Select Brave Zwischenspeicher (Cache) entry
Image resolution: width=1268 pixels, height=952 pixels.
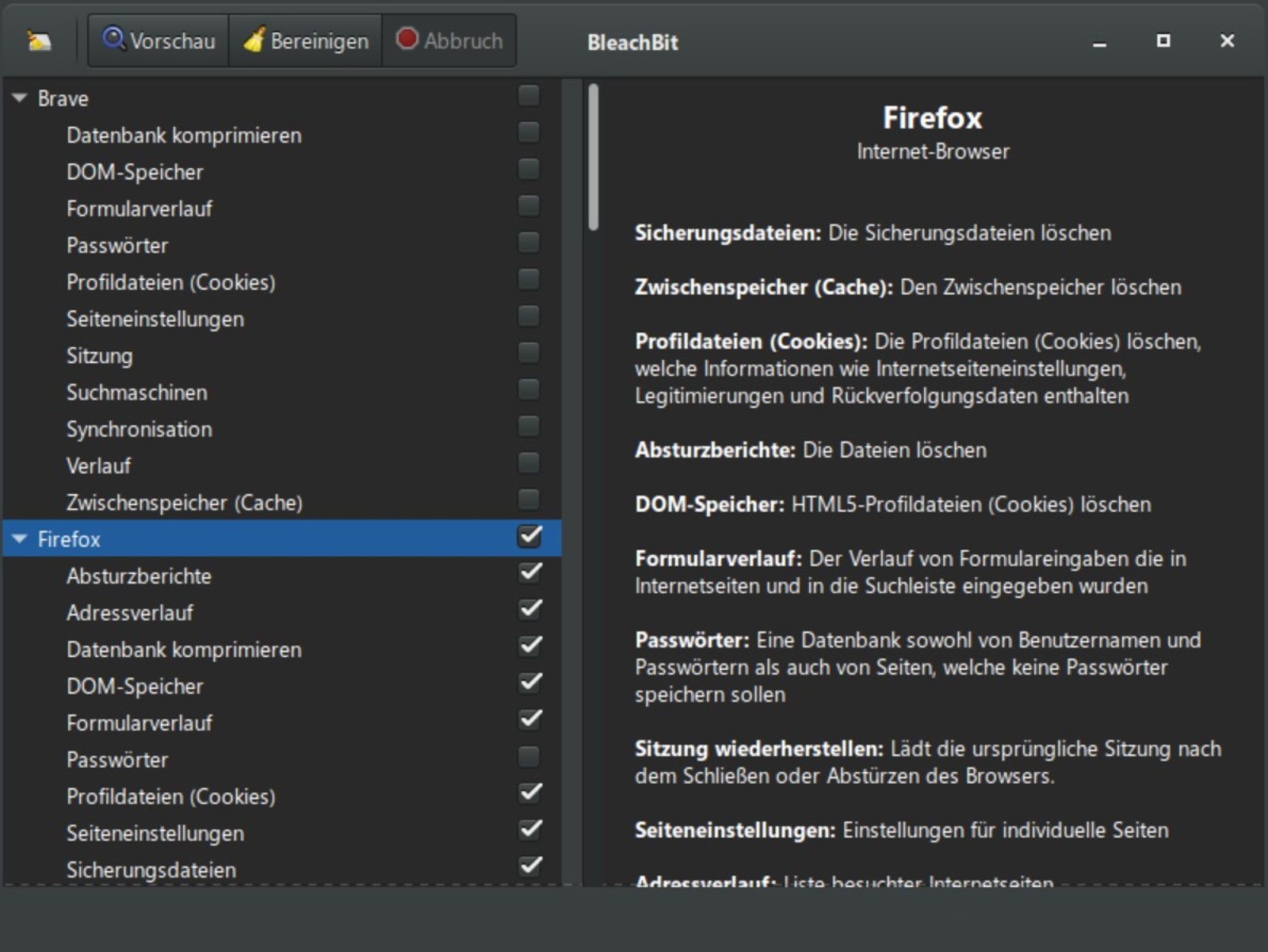click(184, 503)
